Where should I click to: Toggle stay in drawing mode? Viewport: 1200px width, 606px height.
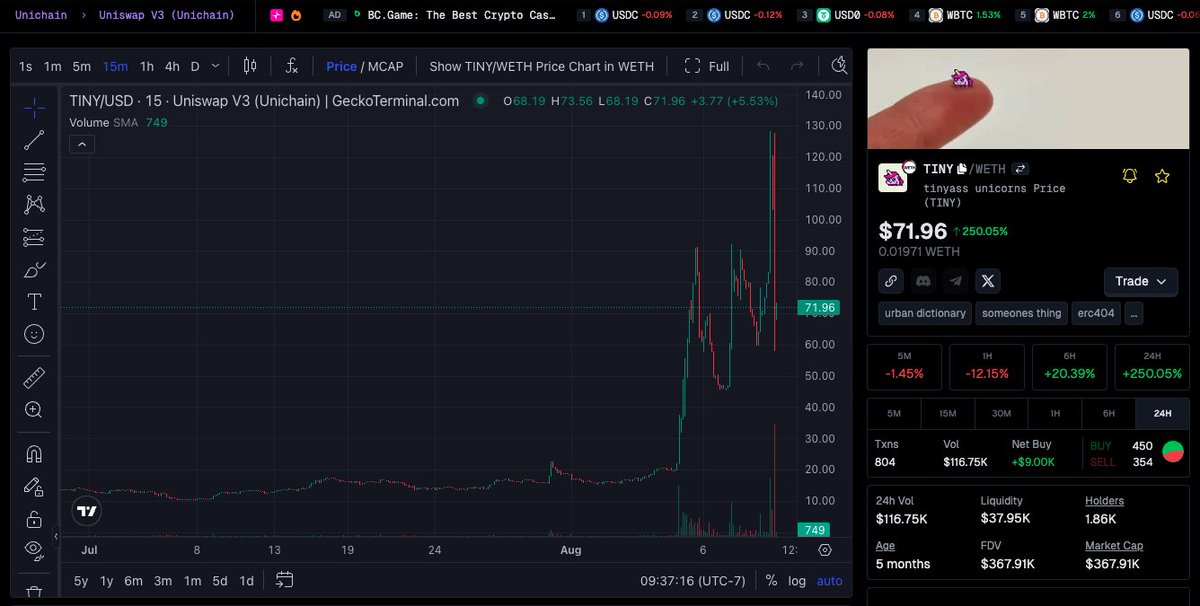(x=34, y=486)
